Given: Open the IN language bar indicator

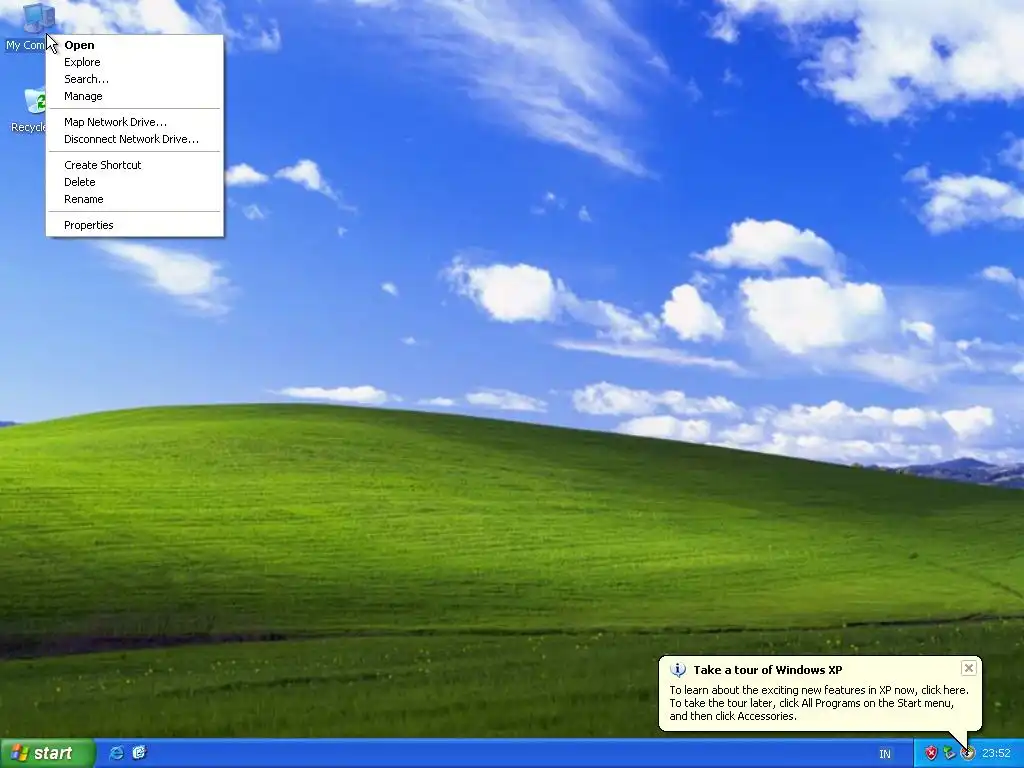Looking at the screenshot, I should tap(885, 754).
